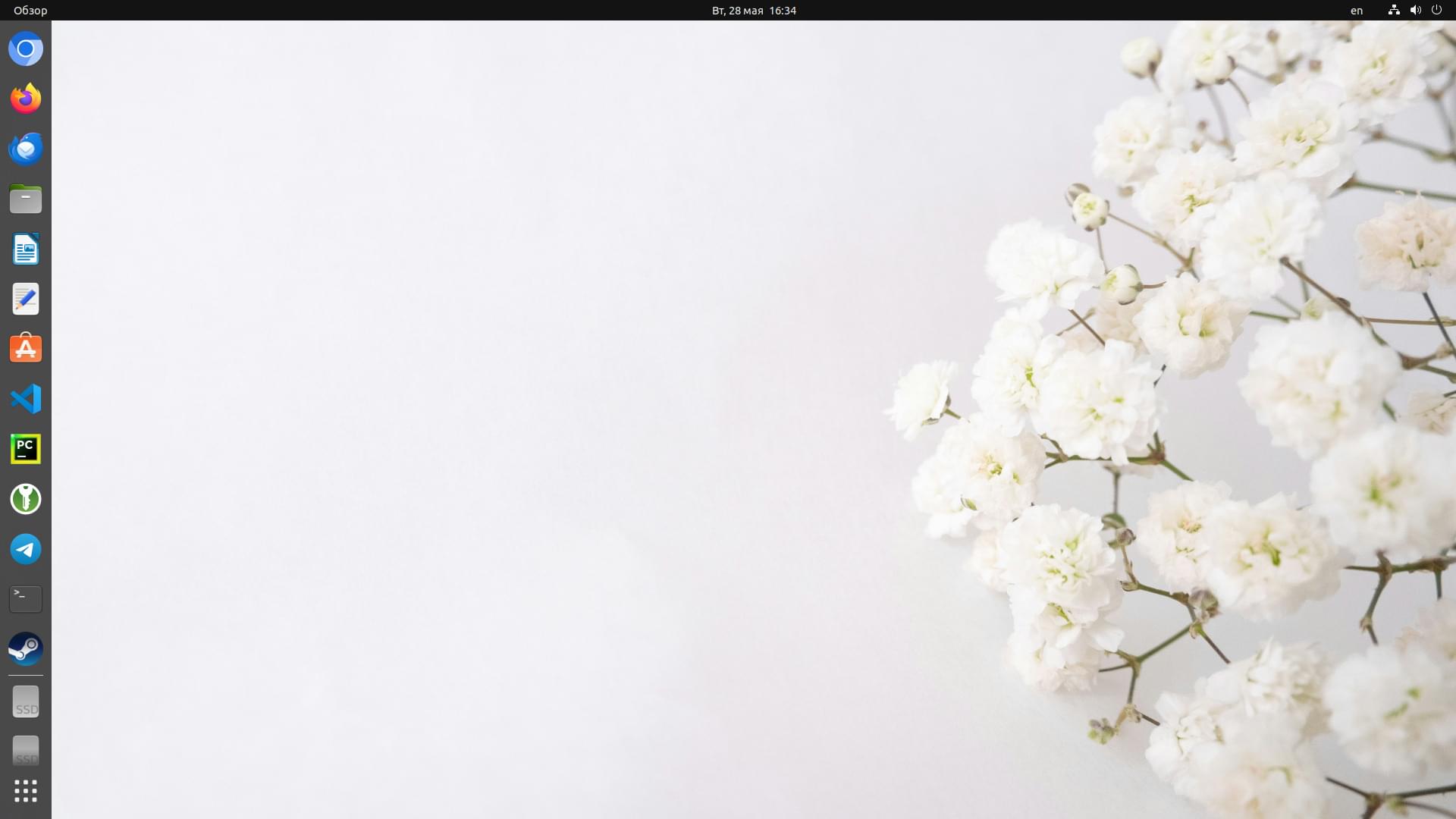Launch LibreOffice Writer
The height and width of the screenshot is (819, 1456).
tap(26, 249)
